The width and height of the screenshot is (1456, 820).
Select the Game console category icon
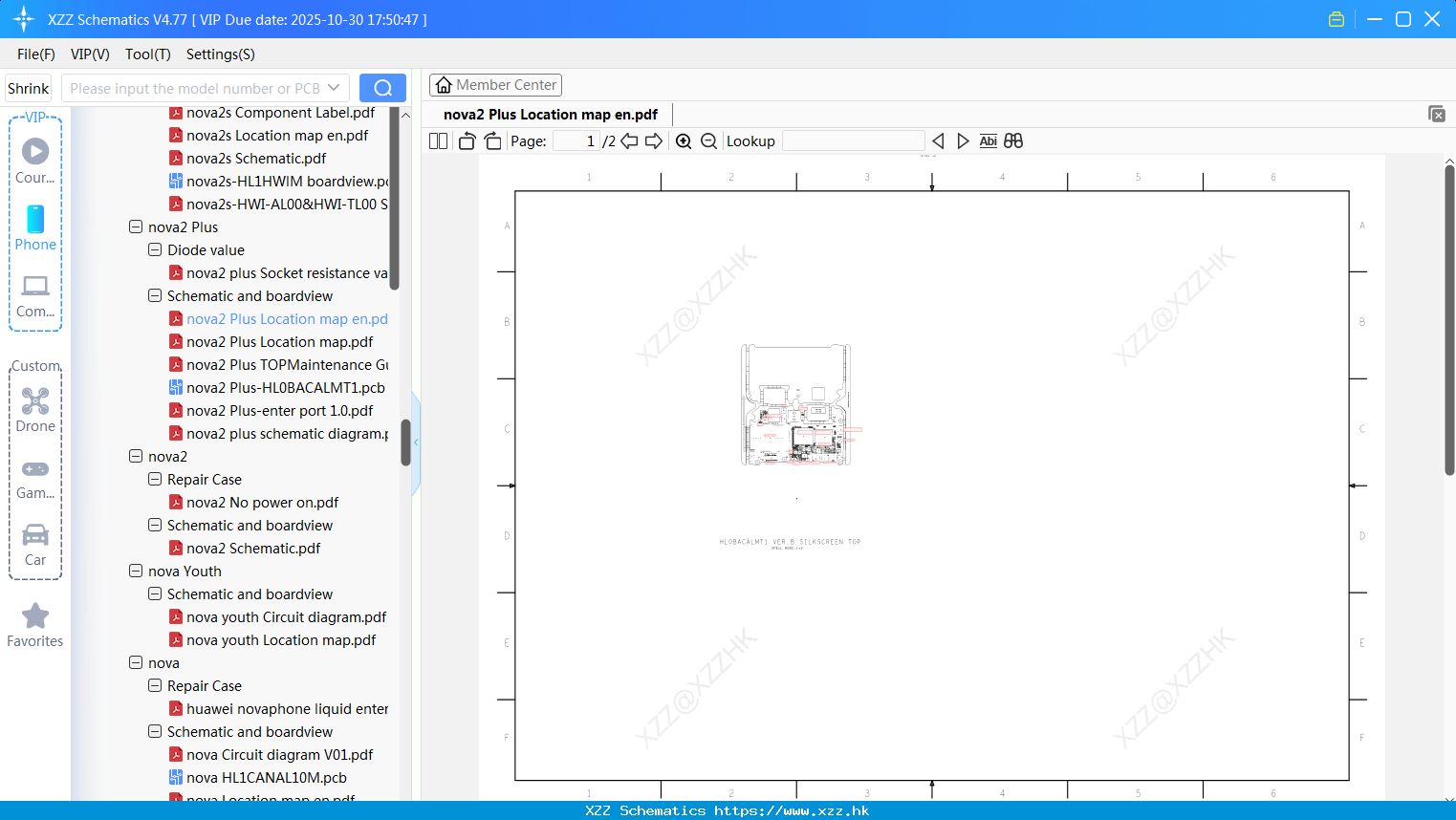pos(35,478)
